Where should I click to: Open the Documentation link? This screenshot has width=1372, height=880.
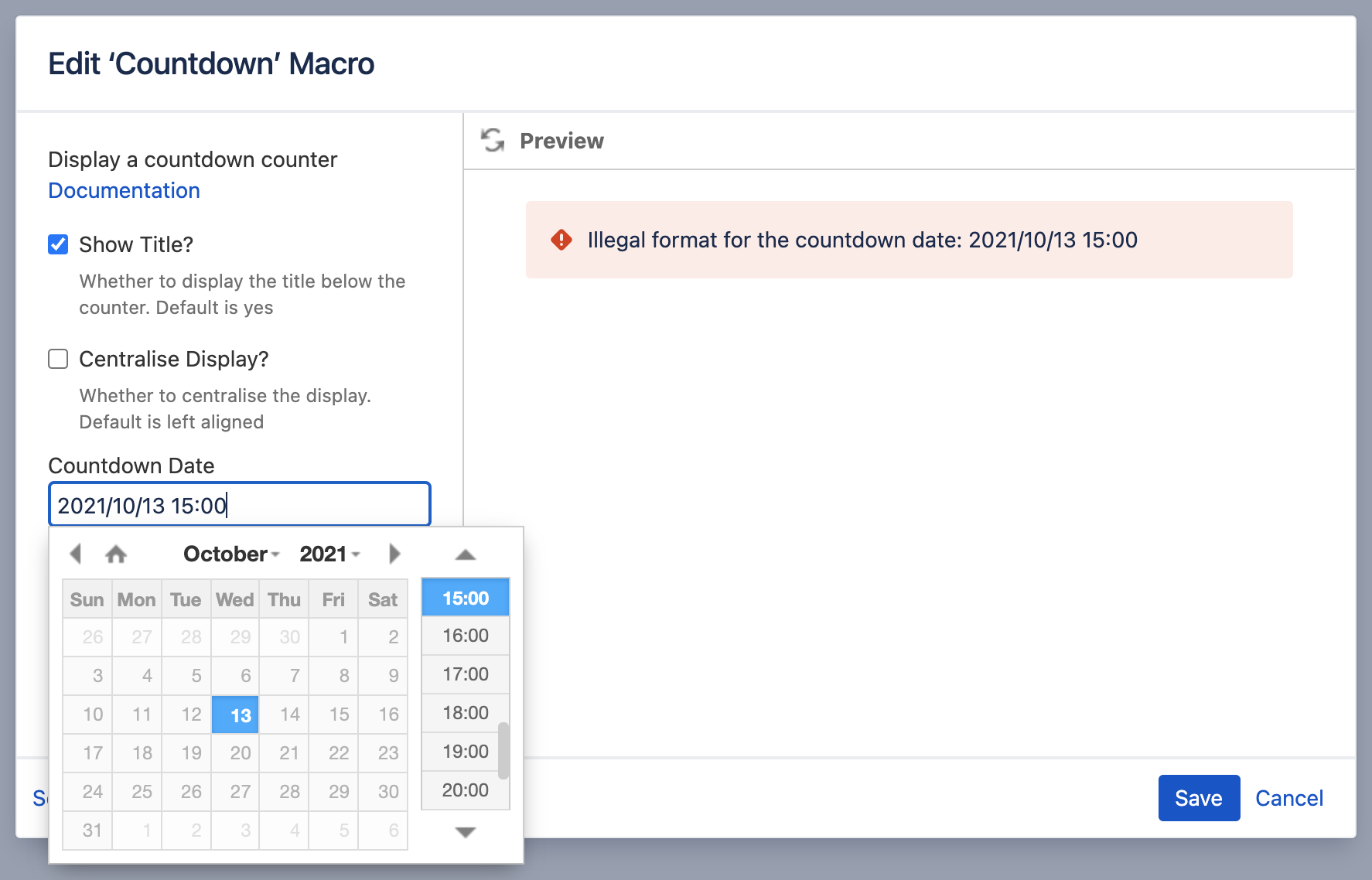pyautogui.click(x=124, y=190)
